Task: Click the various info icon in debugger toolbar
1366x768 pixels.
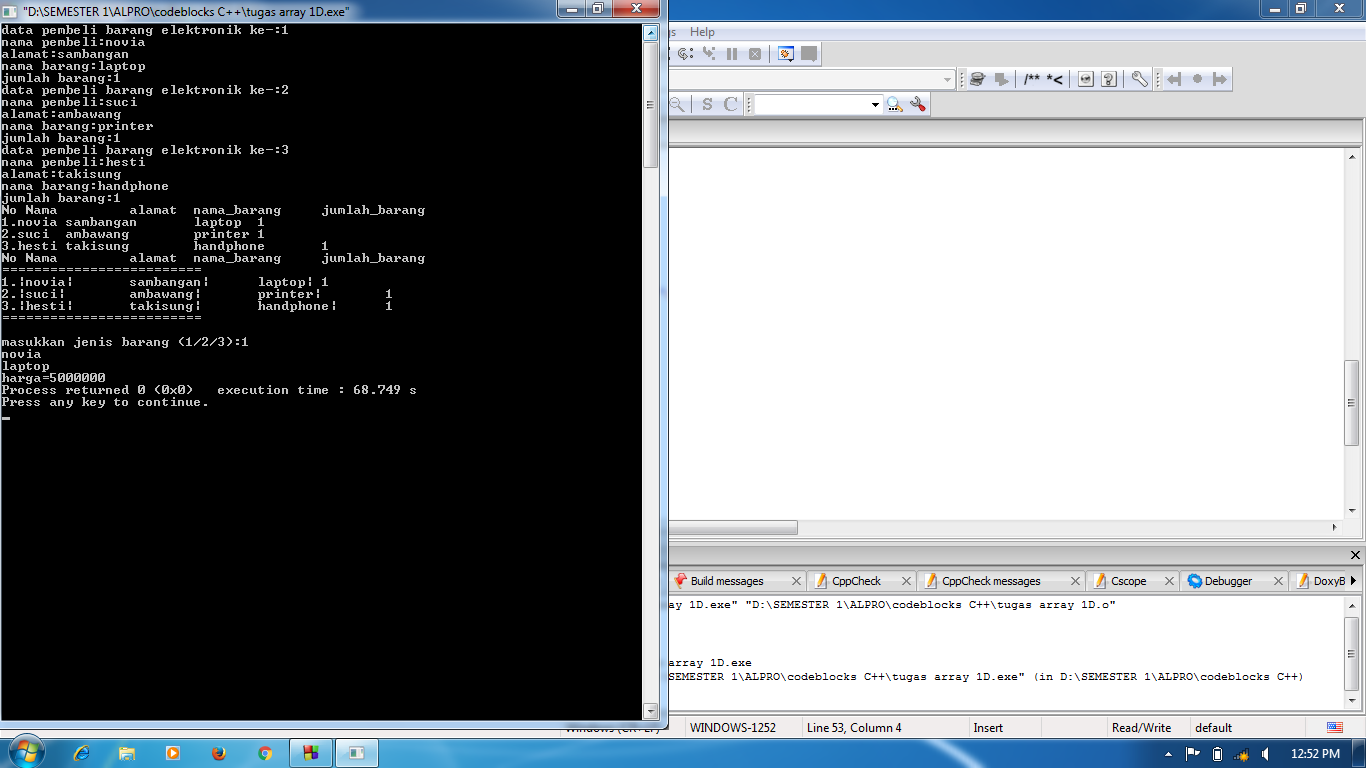Action: tap(809, 54)
